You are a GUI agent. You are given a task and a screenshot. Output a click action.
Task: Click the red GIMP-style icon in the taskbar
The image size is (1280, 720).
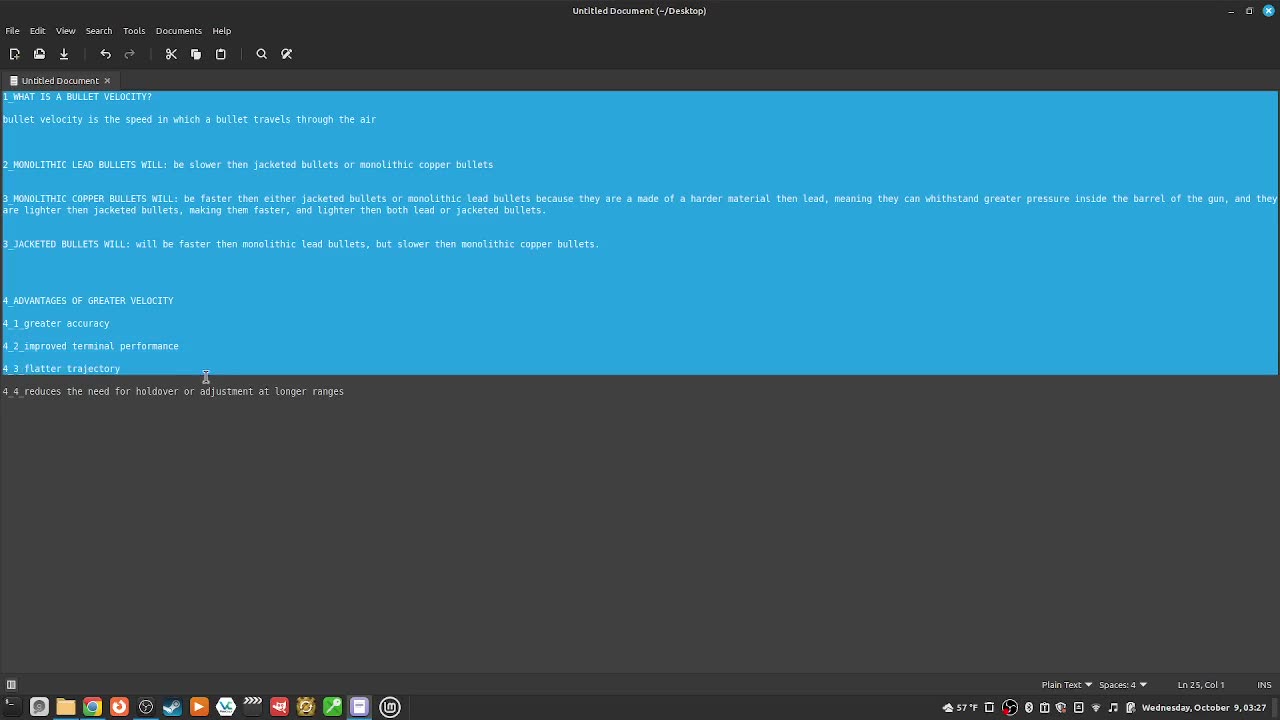pyautogui.click(x=279, y=707)
